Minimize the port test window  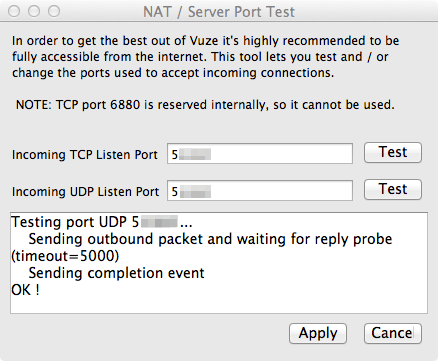(x=34, y=11)
